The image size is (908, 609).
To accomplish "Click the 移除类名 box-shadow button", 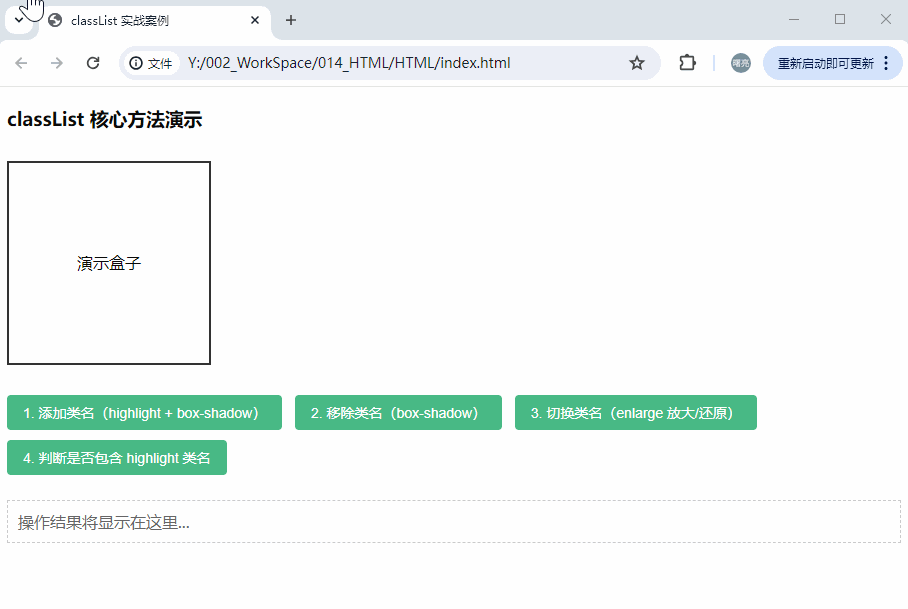I will point(398,412).
